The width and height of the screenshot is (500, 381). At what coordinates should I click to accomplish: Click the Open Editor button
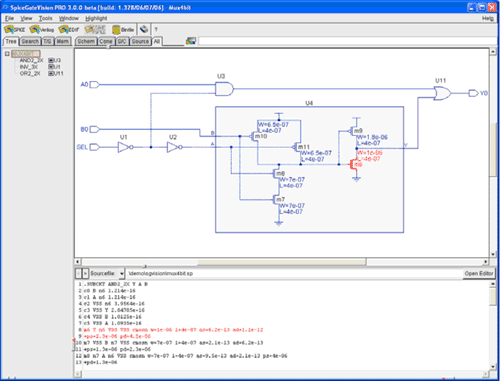coord(479,273)
